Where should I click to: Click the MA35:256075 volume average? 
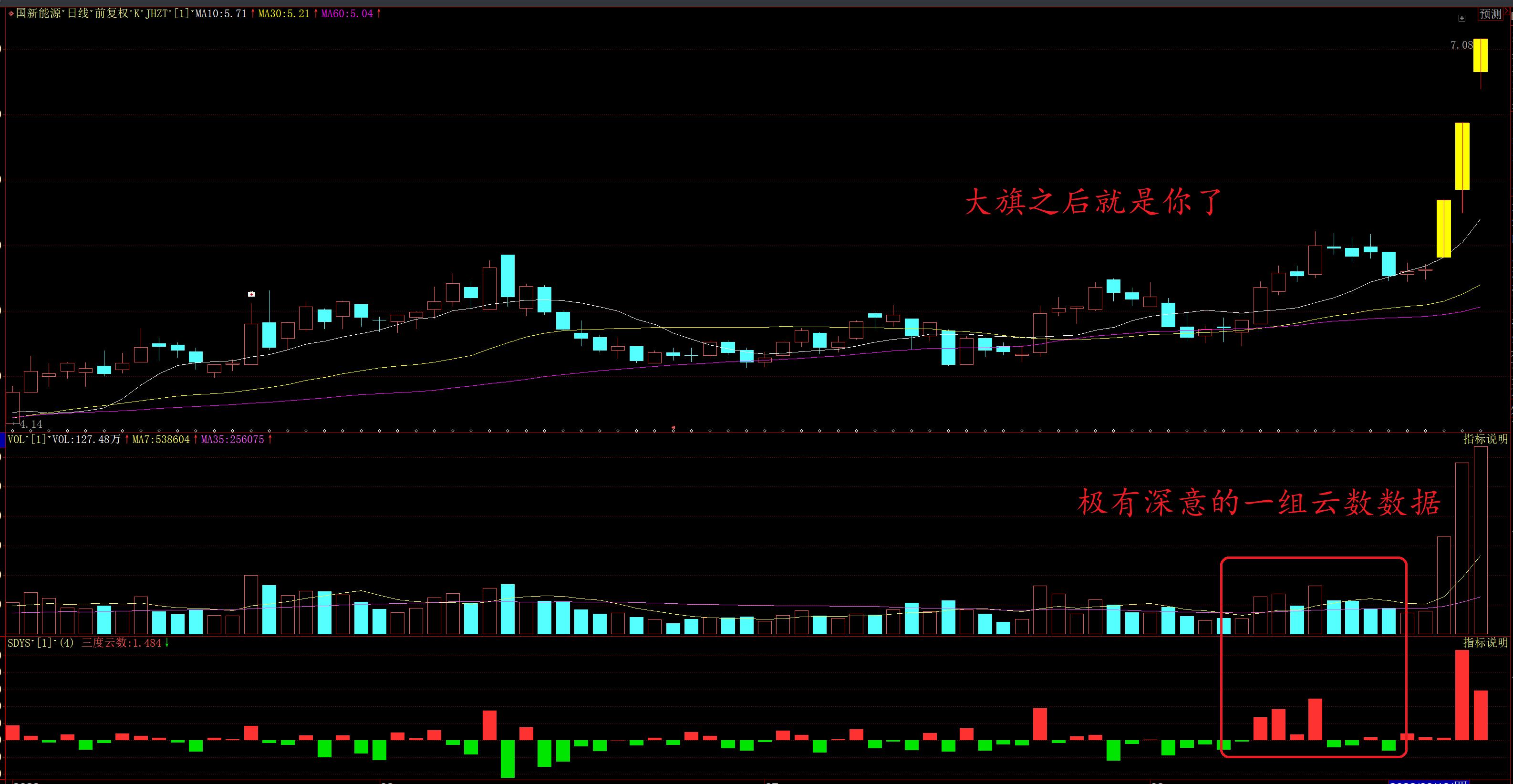click(x=233, y=439)
